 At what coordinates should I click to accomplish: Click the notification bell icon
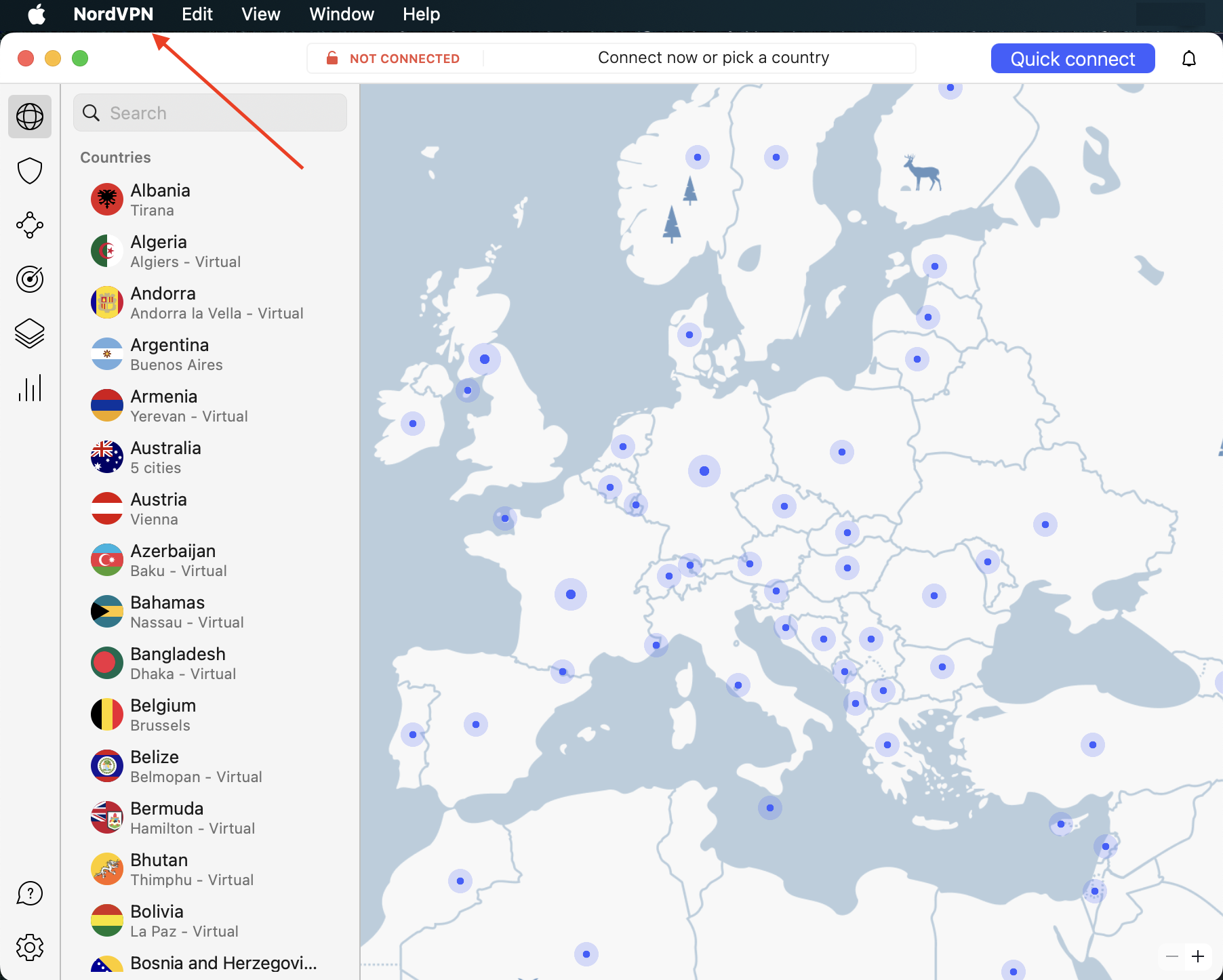coord(1188,58)
